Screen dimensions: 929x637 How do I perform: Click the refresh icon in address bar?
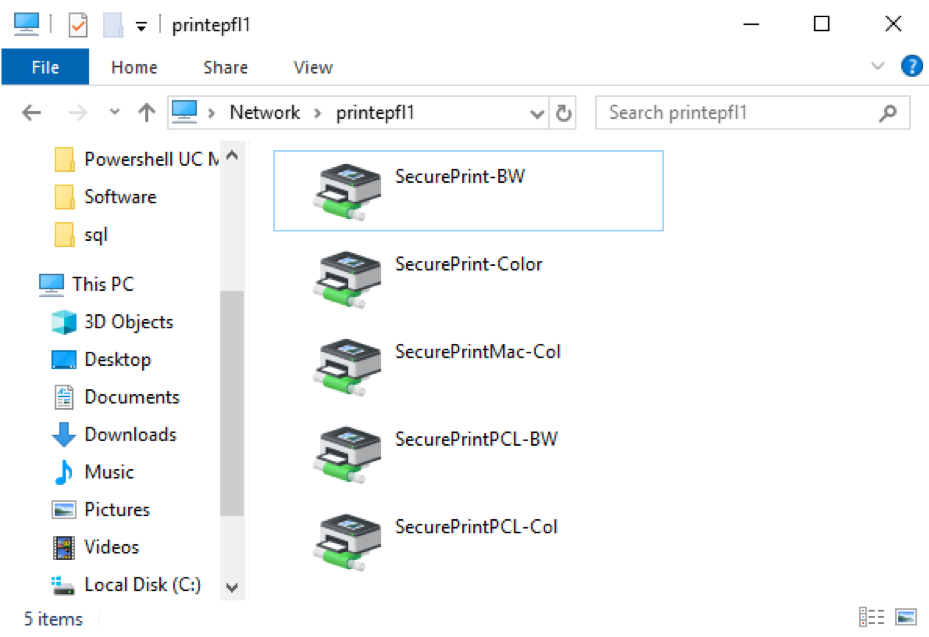[x=563, y=113]
